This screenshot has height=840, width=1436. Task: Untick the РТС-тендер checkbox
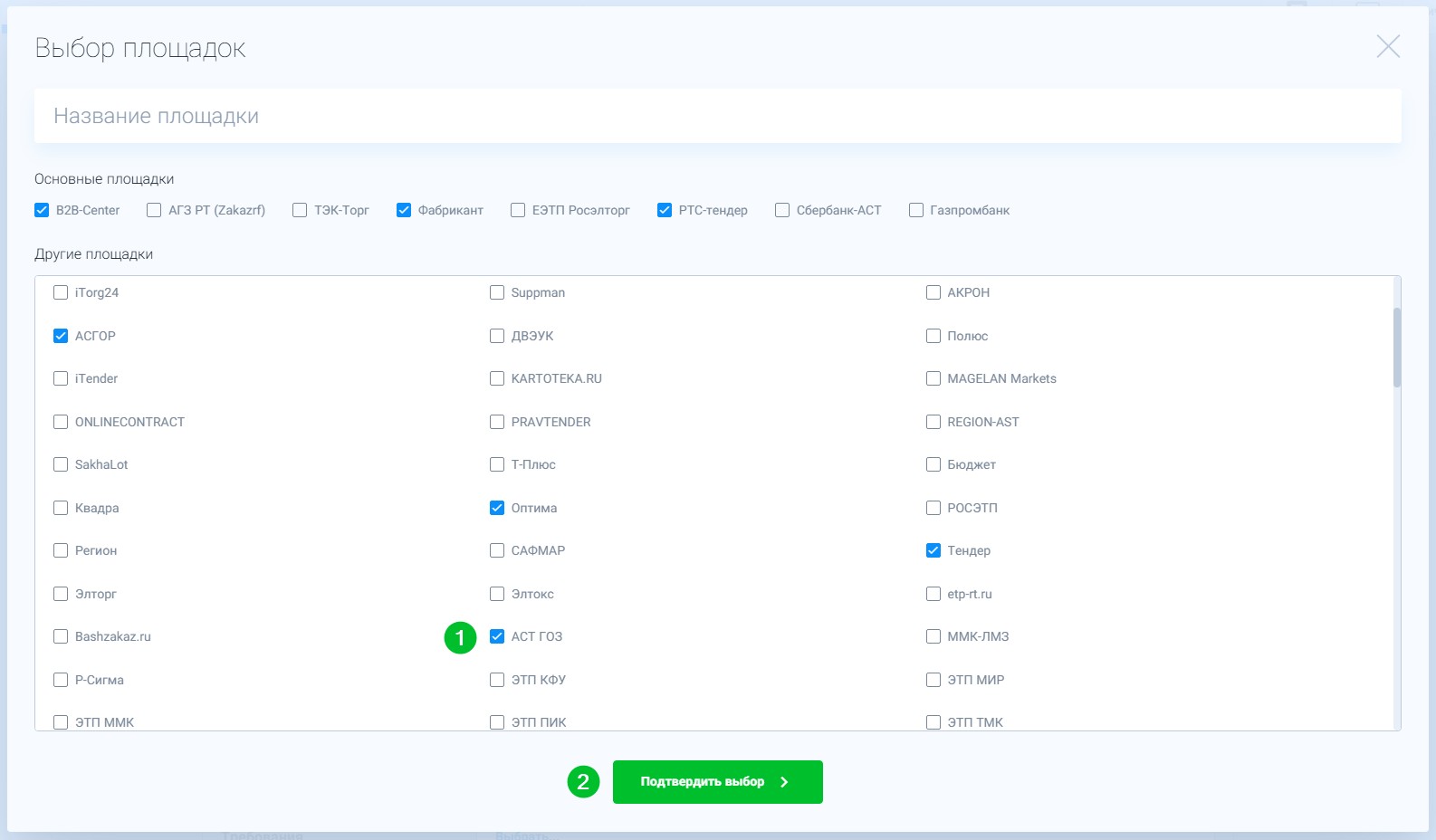pos(665,210)
